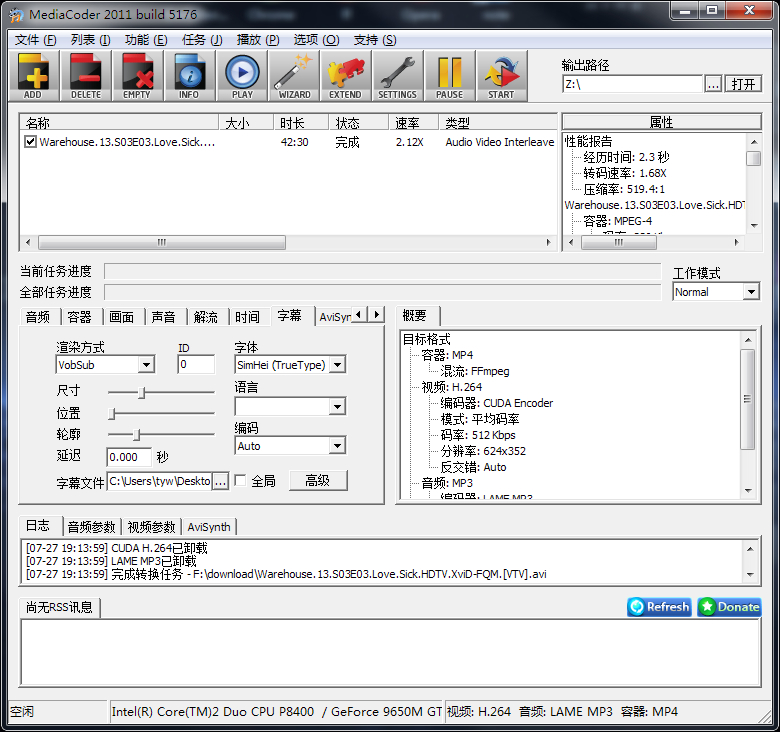Click the PLAY toolbar icon

coord(242,76)
